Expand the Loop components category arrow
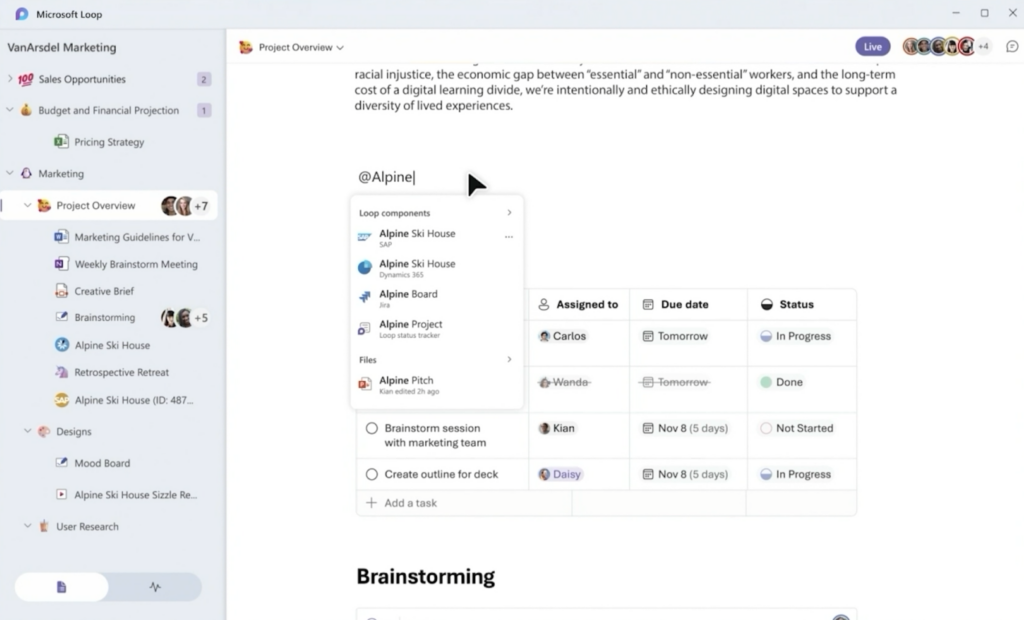Viewport: 1024px width, 620px height. tap(509, 212)
